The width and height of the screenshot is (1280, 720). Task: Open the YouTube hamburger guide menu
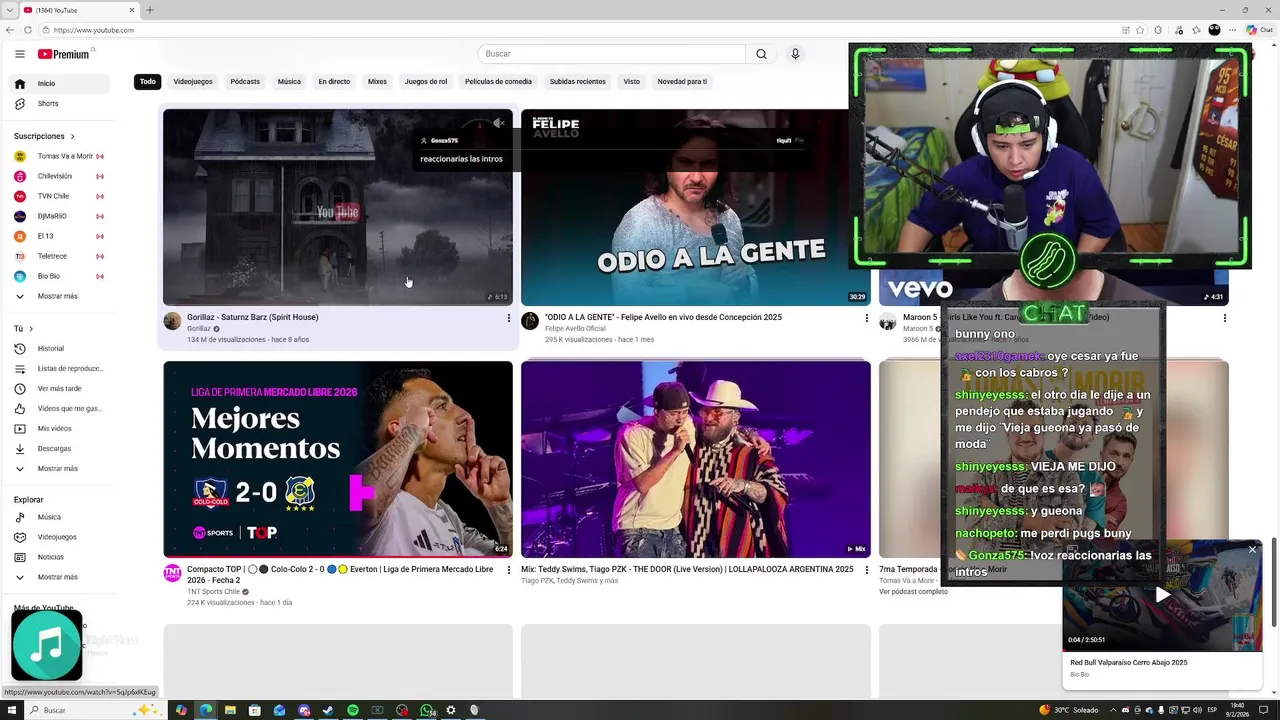pos(19,54)
